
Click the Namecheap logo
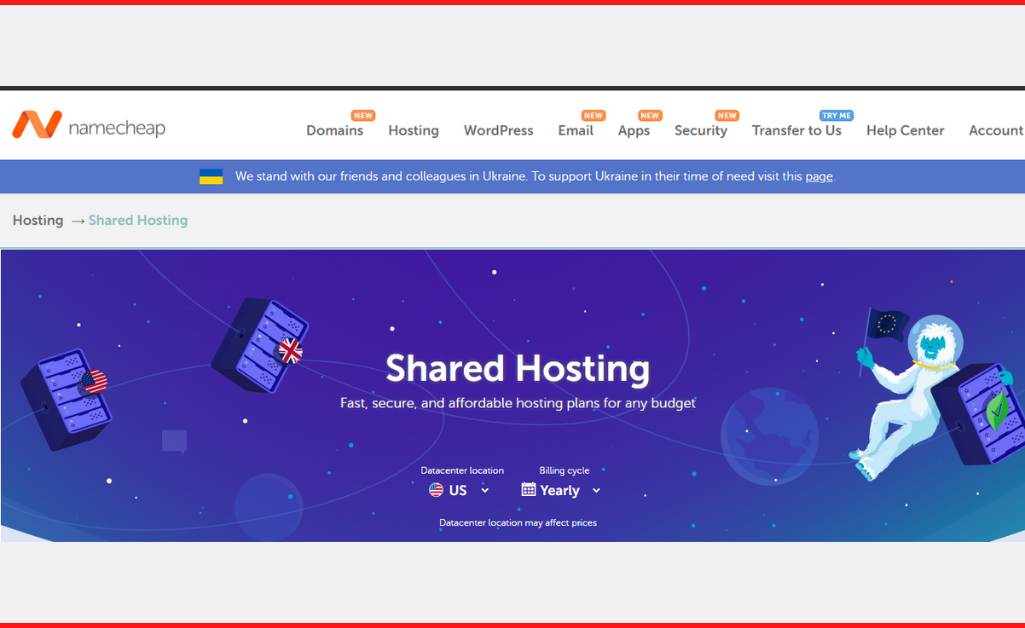point(89,125)
